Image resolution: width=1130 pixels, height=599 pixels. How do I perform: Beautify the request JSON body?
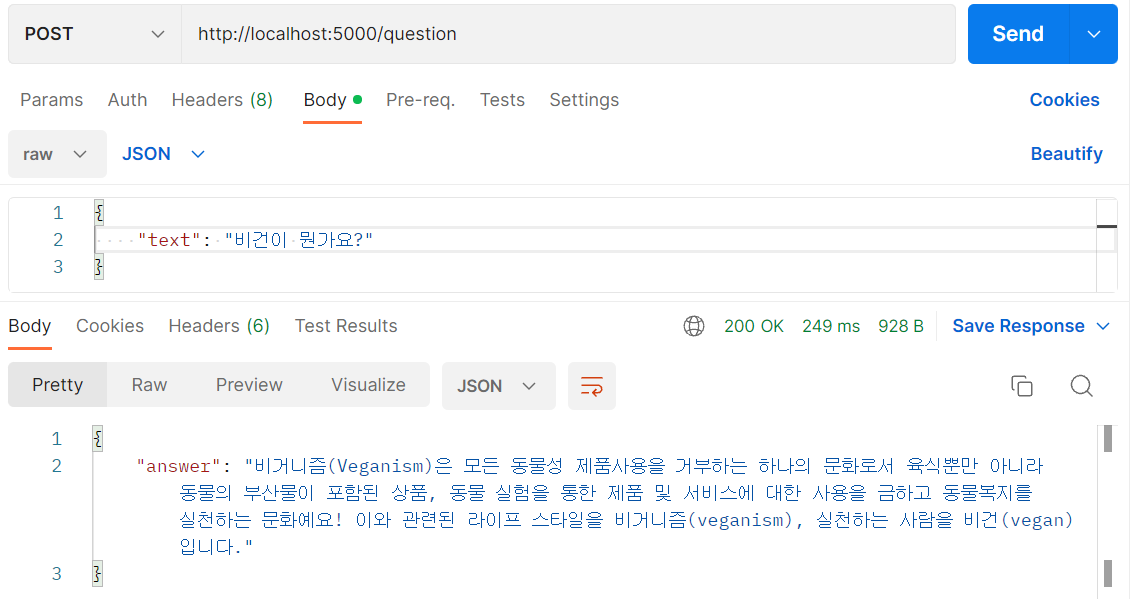coord(1066,154)
